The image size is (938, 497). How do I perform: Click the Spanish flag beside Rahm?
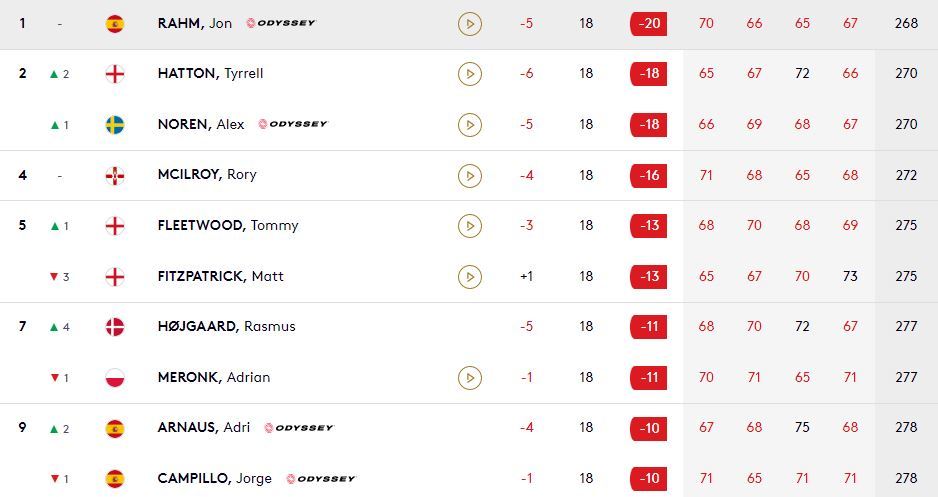(115, 23)
